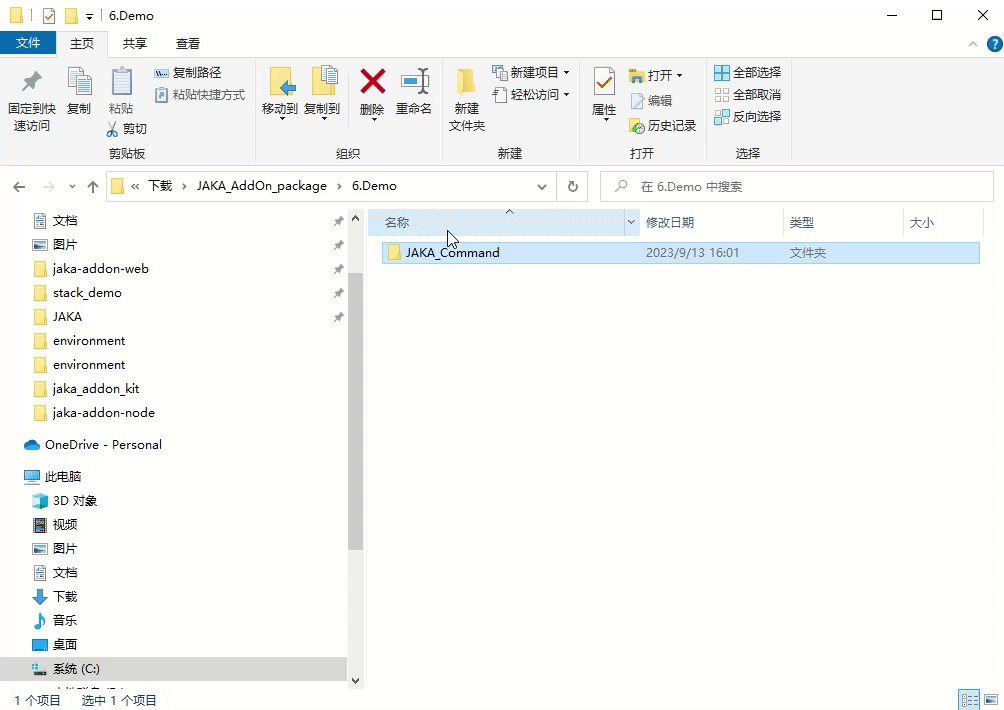Image resolution: width=1004 pixels, height=710 pixels.
Task: Open address bar history dropdown
Action: coord(542,187)
